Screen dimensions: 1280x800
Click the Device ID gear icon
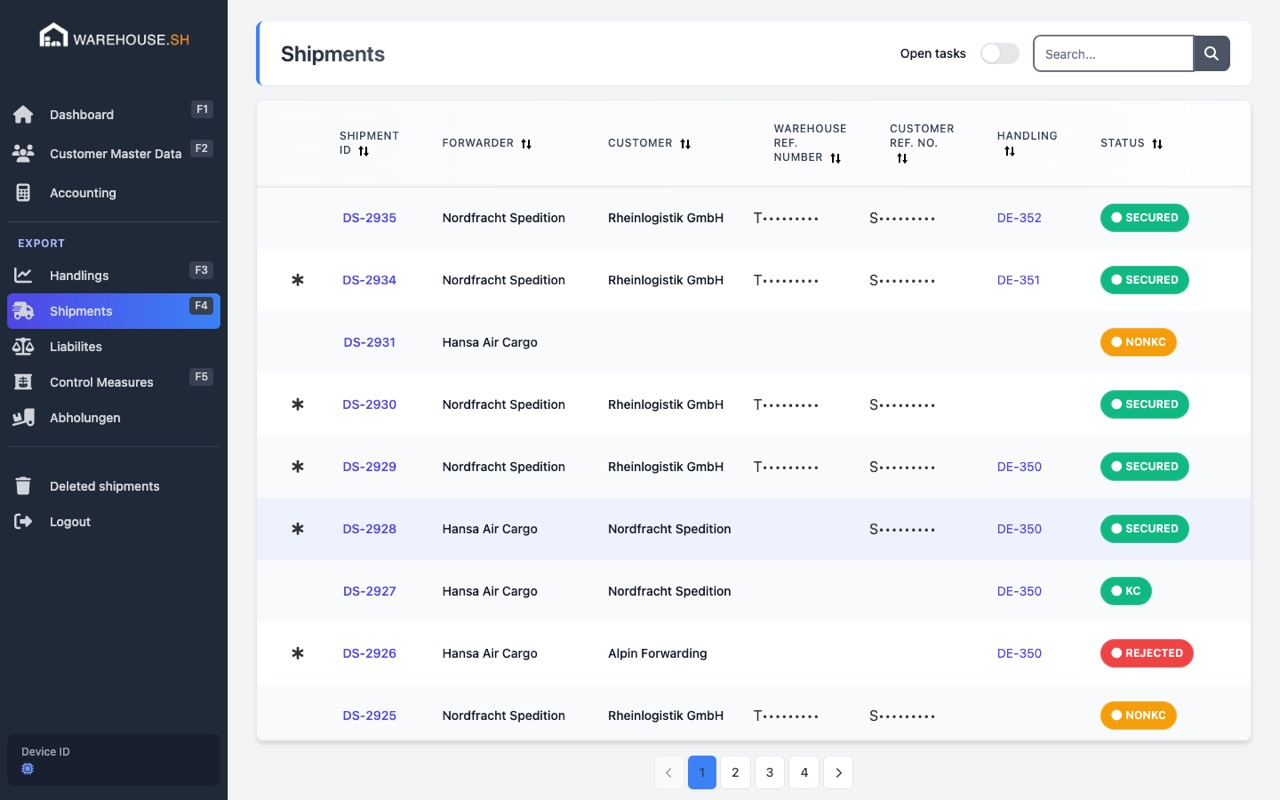pos(28,769)
